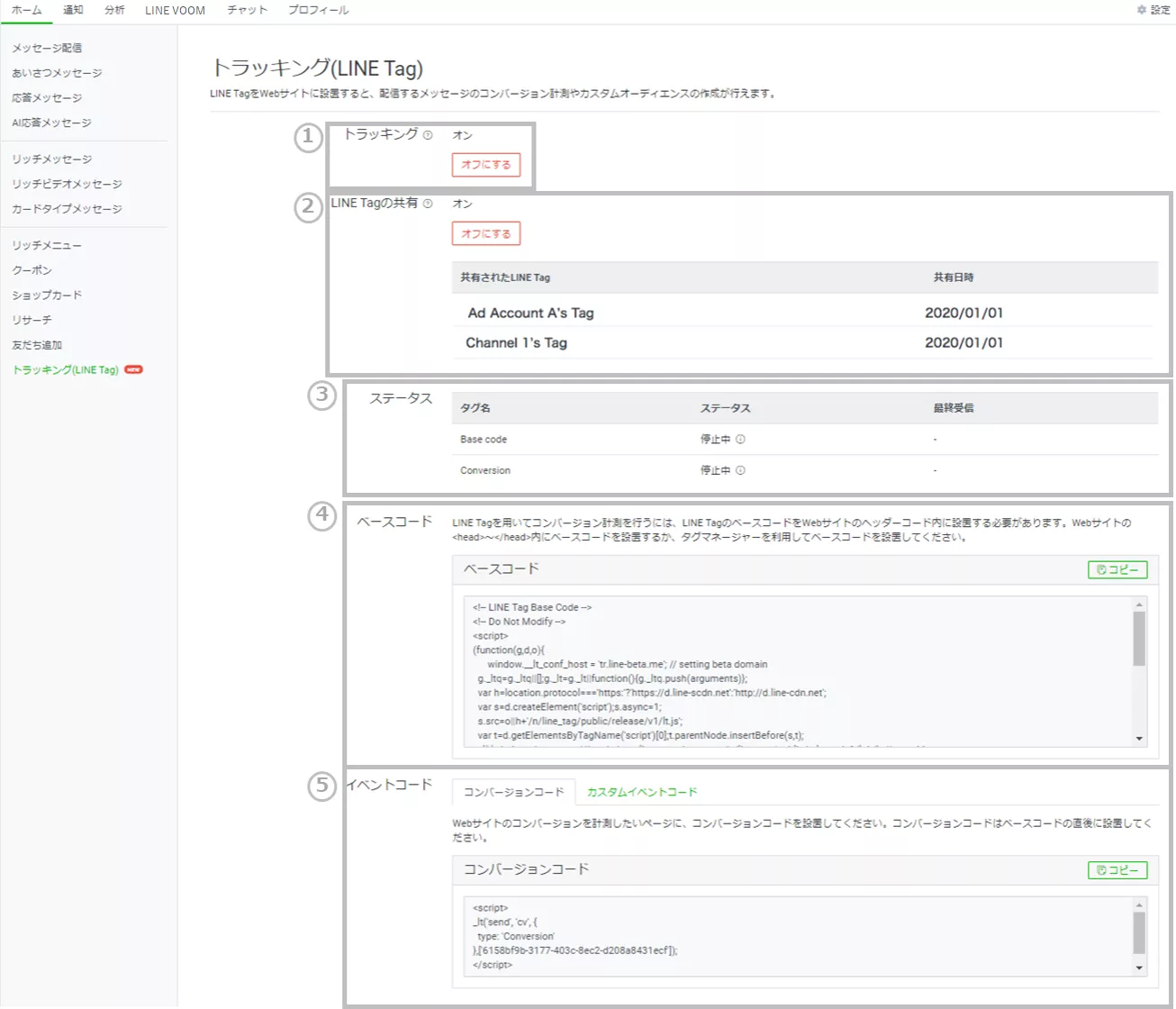Click help icon beside LINE Tagの共有
The width and height of the screenshot is (1176, 1009).
click(x=428, y=204)
